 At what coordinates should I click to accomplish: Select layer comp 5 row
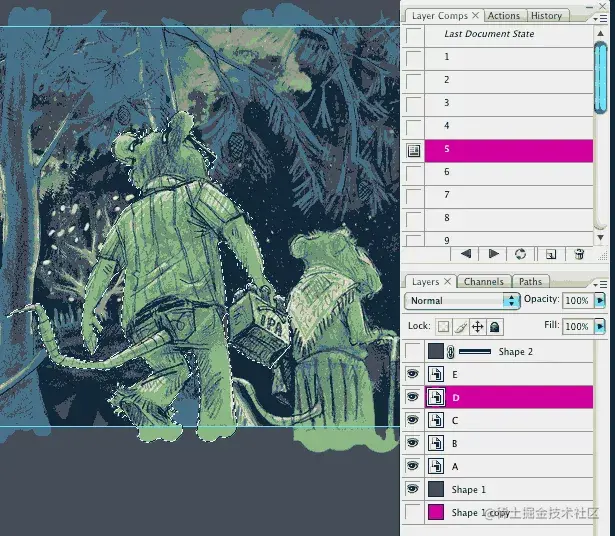point(509,151)
